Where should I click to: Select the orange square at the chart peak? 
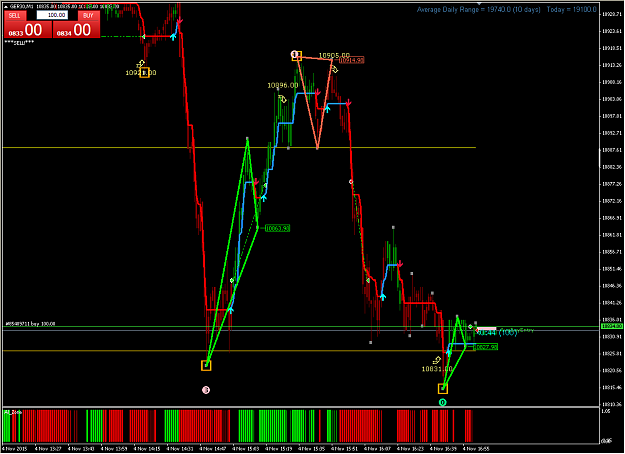pos(297,55)
